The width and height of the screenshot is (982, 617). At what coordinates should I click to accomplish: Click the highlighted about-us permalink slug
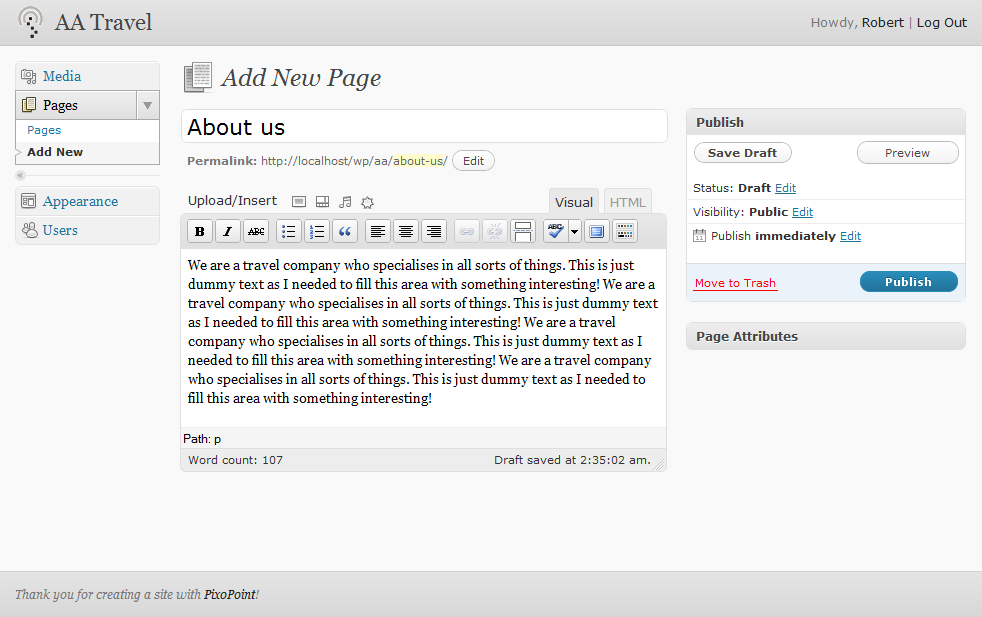[418, 161]
